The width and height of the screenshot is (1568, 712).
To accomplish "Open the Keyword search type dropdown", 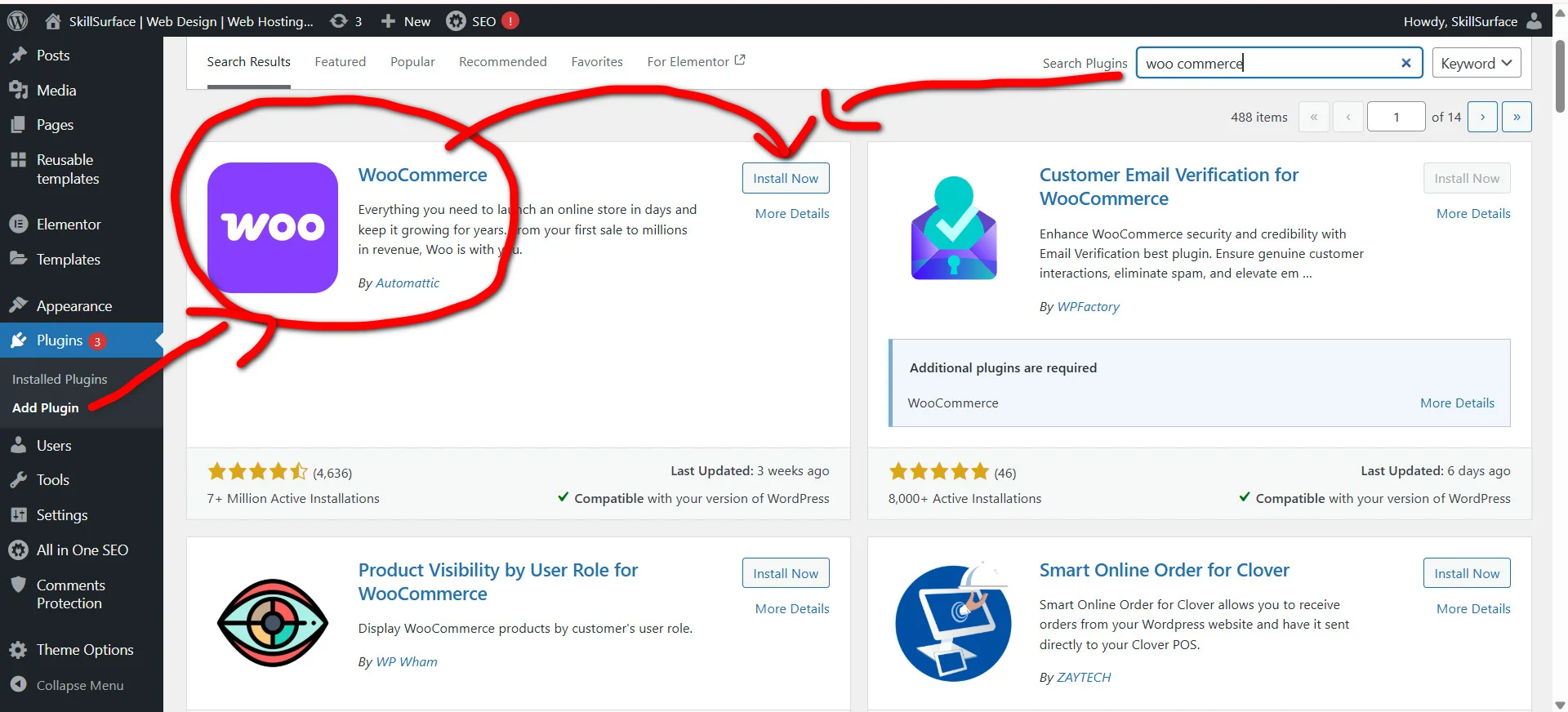I will (x=1477, y=63).
